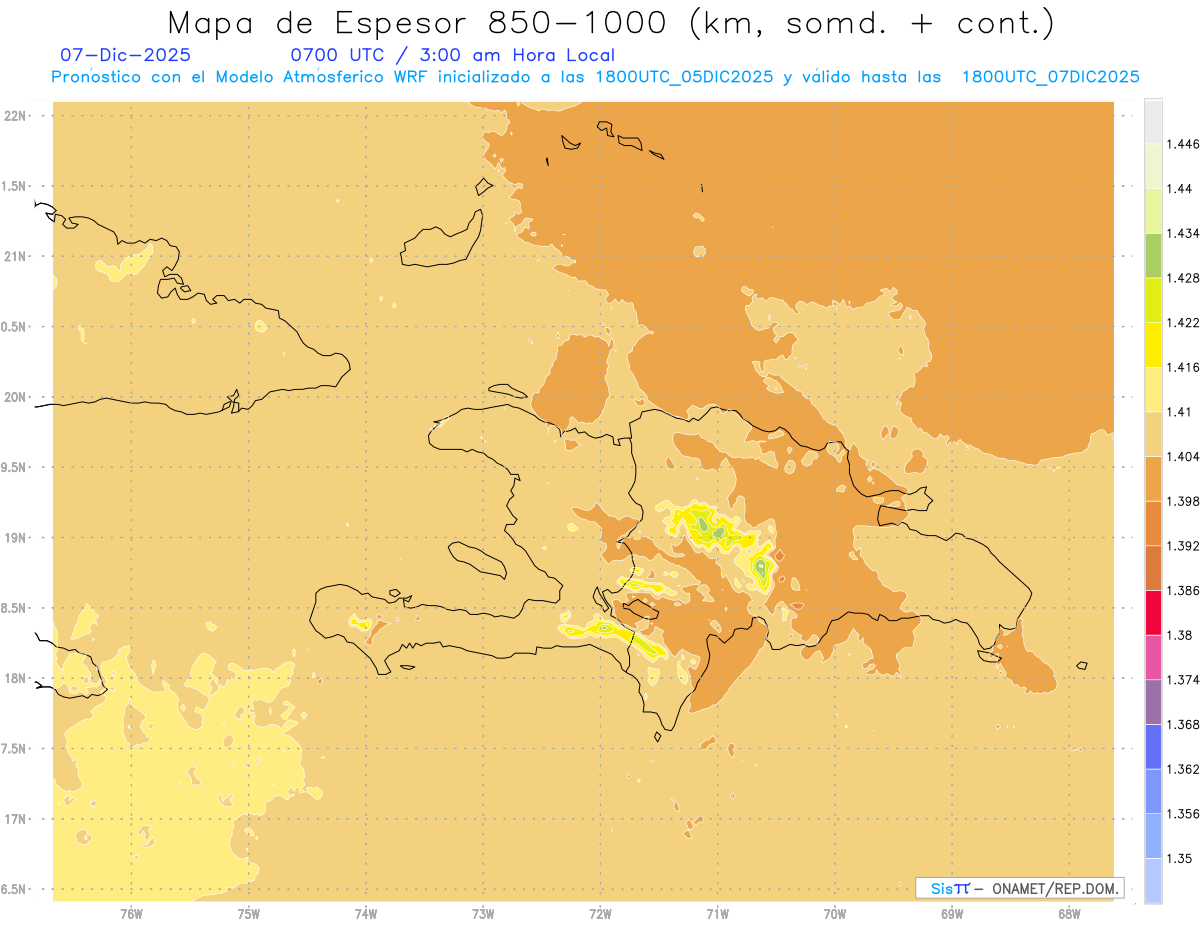Image resolution: width=1200 pixels, height=927 pixels.
Task: Click the '69W' longitude label
Action: click(952, 913)
